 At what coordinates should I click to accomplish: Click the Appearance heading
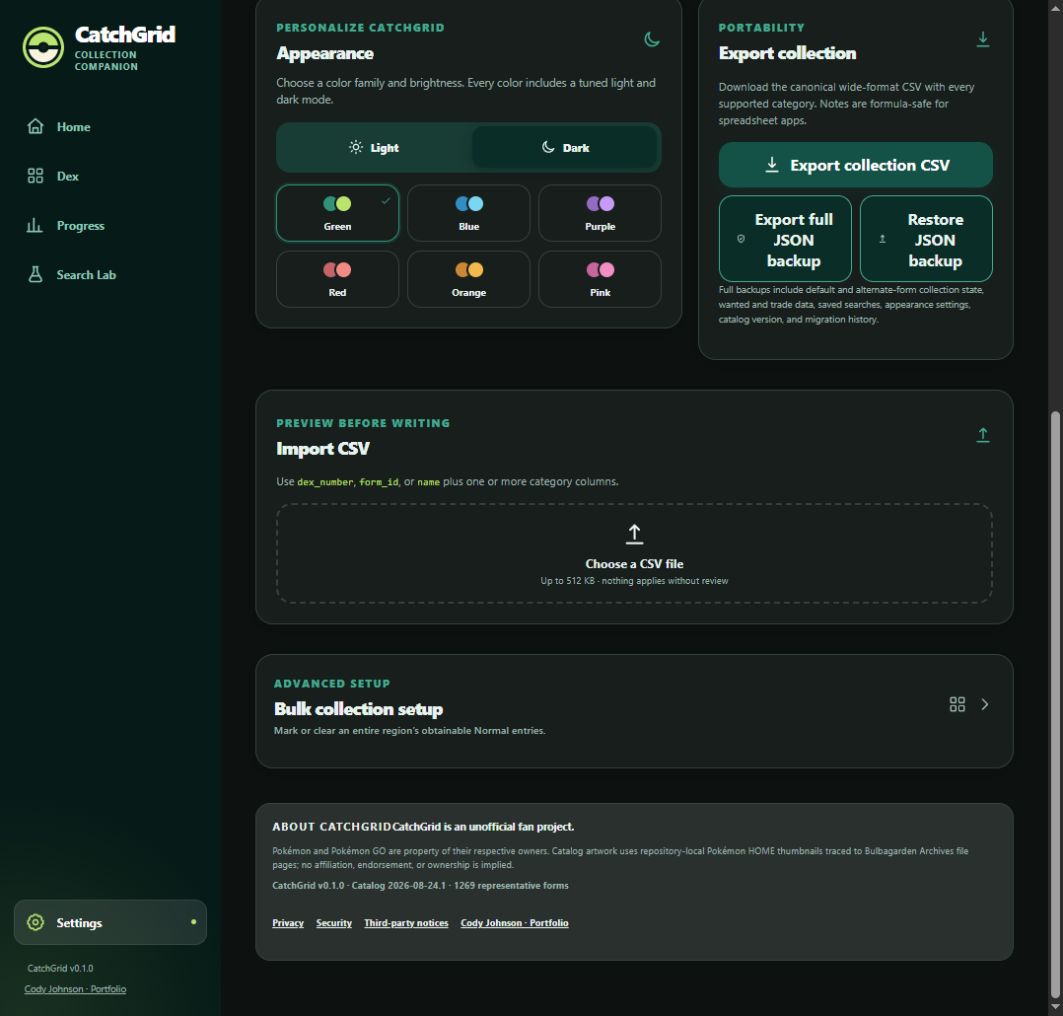[325, 54]
